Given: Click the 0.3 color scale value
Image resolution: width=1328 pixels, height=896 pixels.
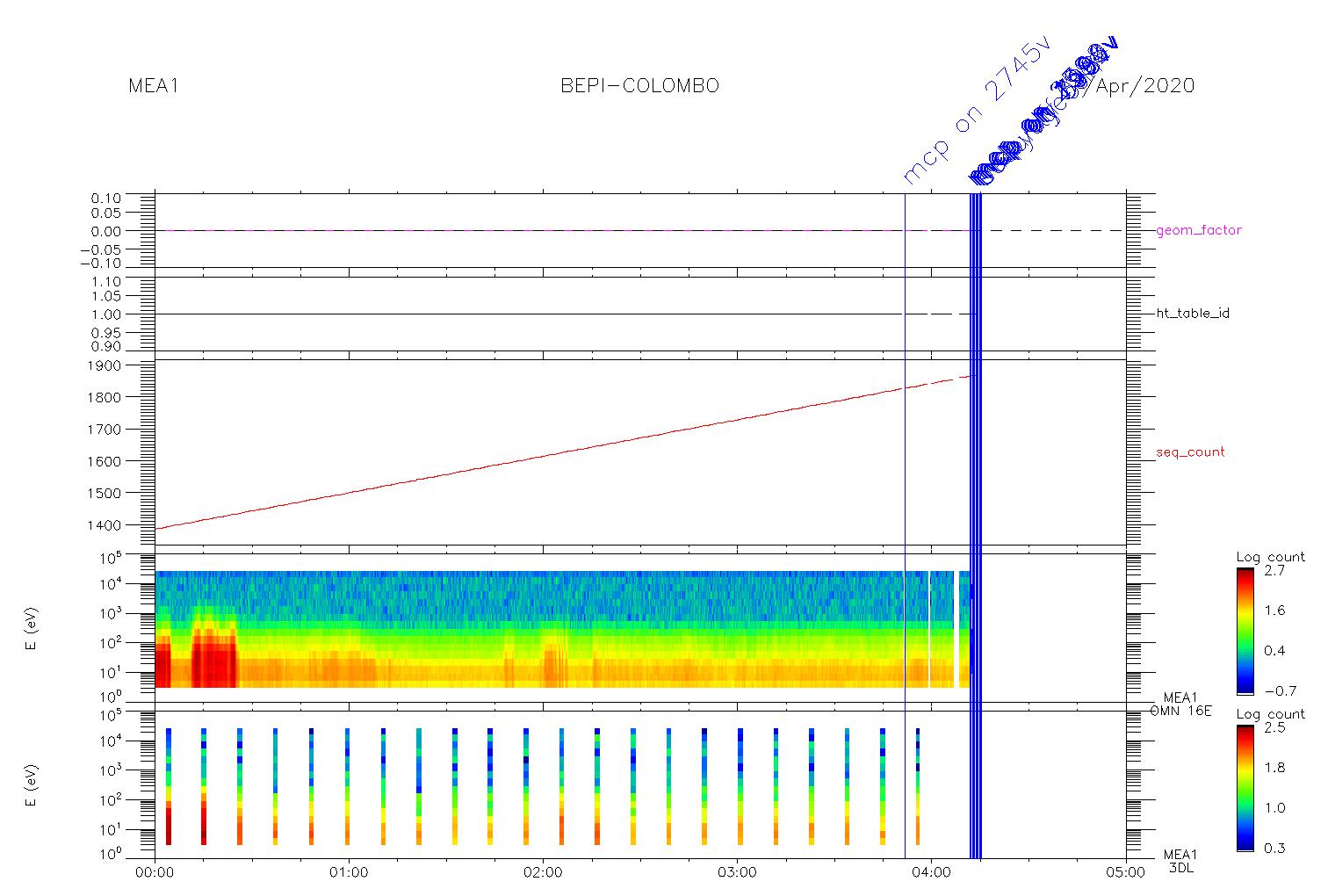Looking at the screenshot, I should (1274, 848).
